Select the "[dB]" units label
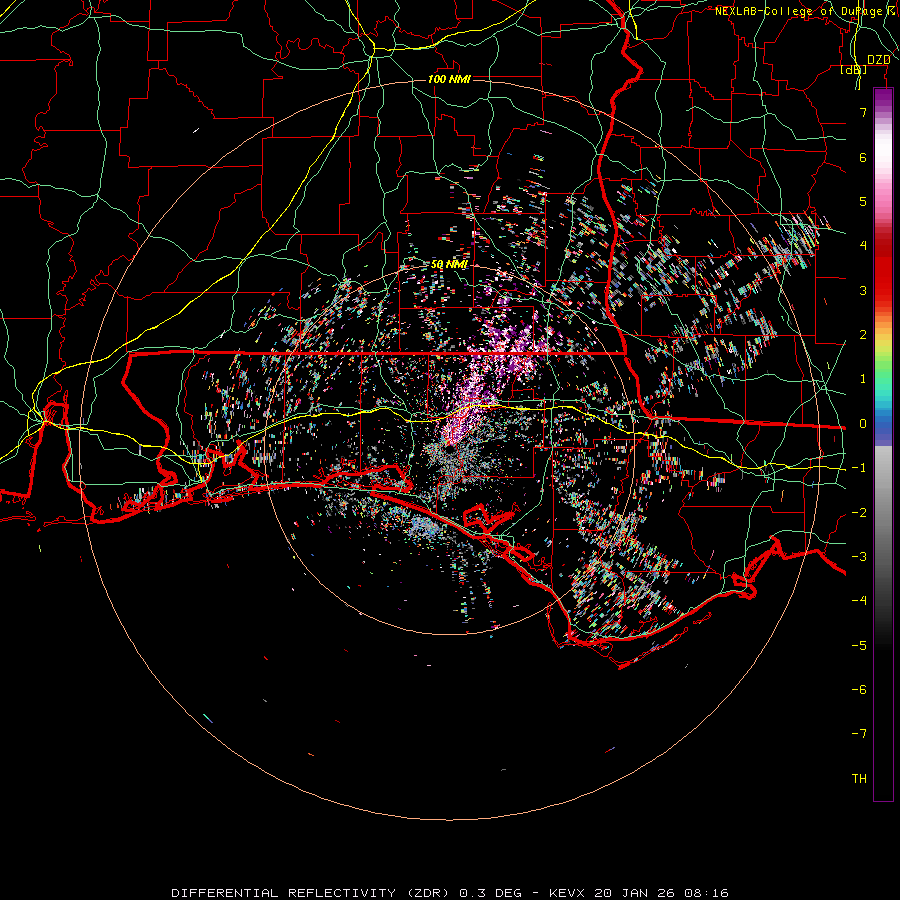 click(854, 70)
